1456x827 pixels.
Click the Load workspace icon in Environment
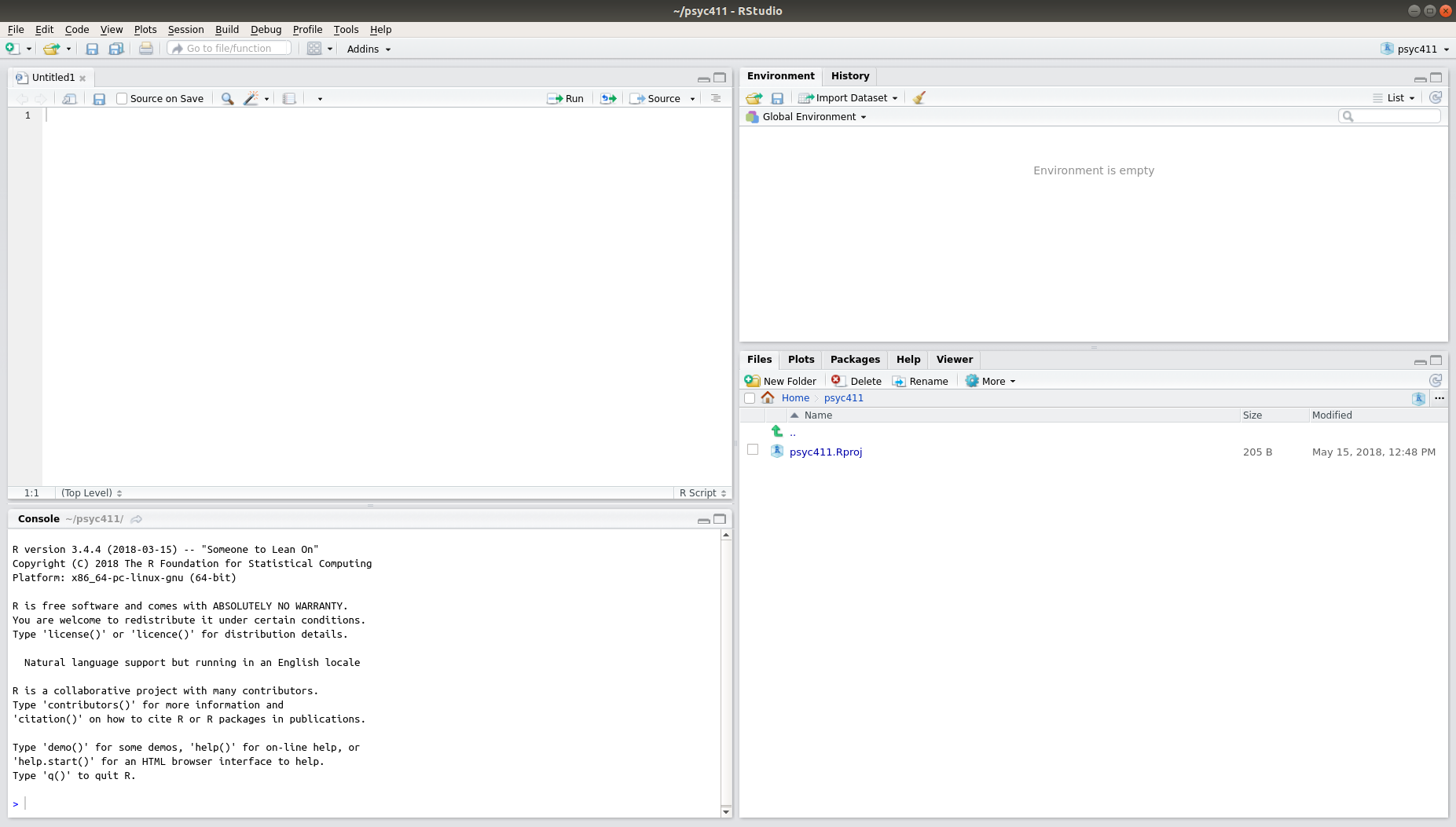[x=754, y=98]
